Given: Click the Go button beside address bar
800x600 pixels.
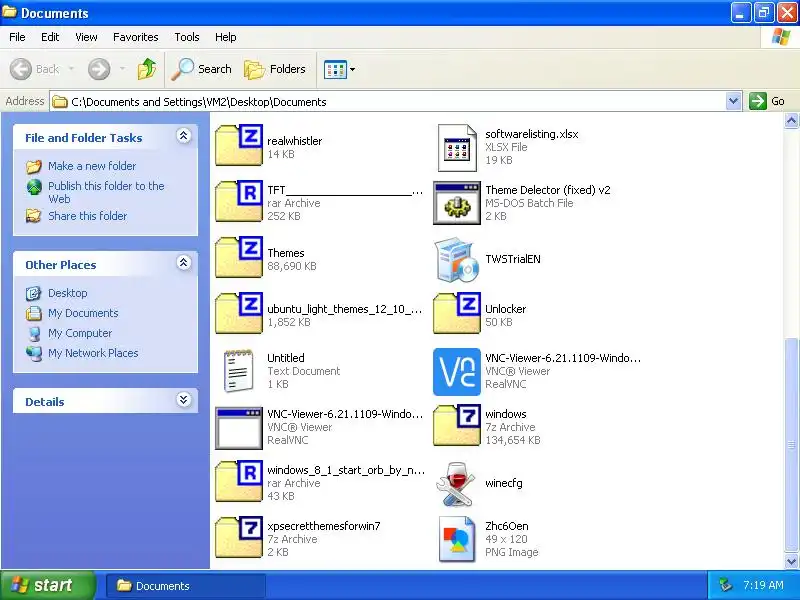Looking at the screenshot, I should tap(767, 101).
